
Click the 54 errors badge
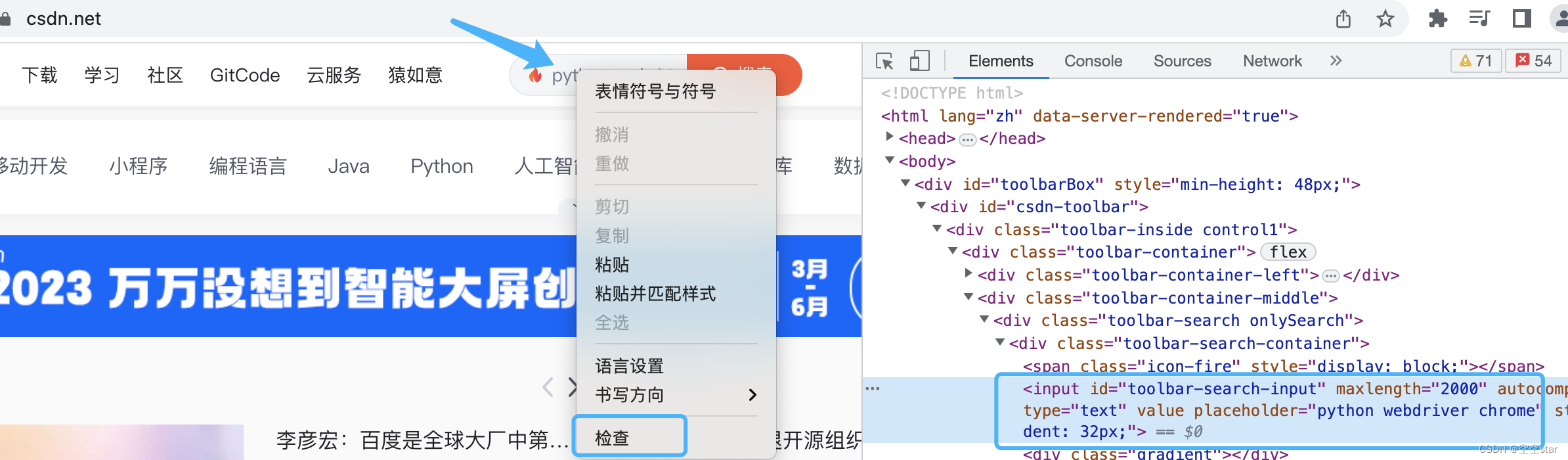[1533, 61]
